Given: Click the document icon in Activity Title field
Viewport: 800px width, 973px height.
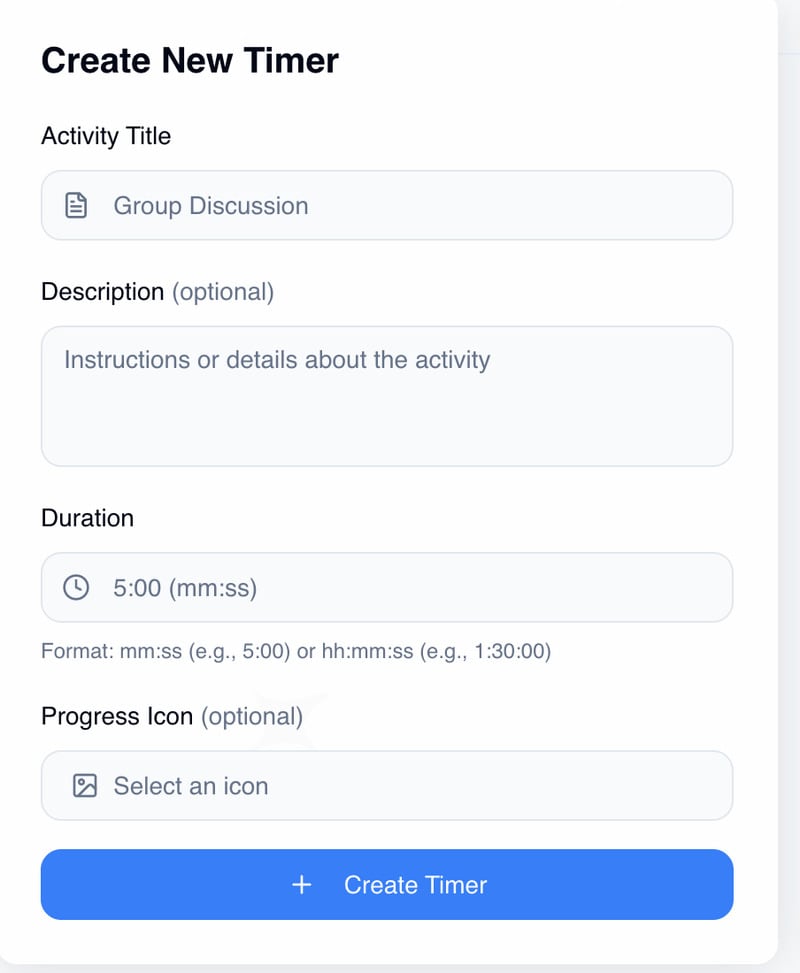Looking at the screenshot, I should coord(76,206).
